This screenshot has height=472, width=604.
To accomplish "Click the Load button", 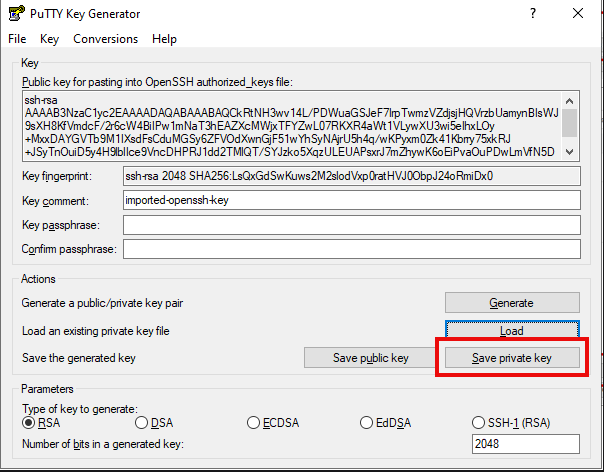I will coord(512,330).
